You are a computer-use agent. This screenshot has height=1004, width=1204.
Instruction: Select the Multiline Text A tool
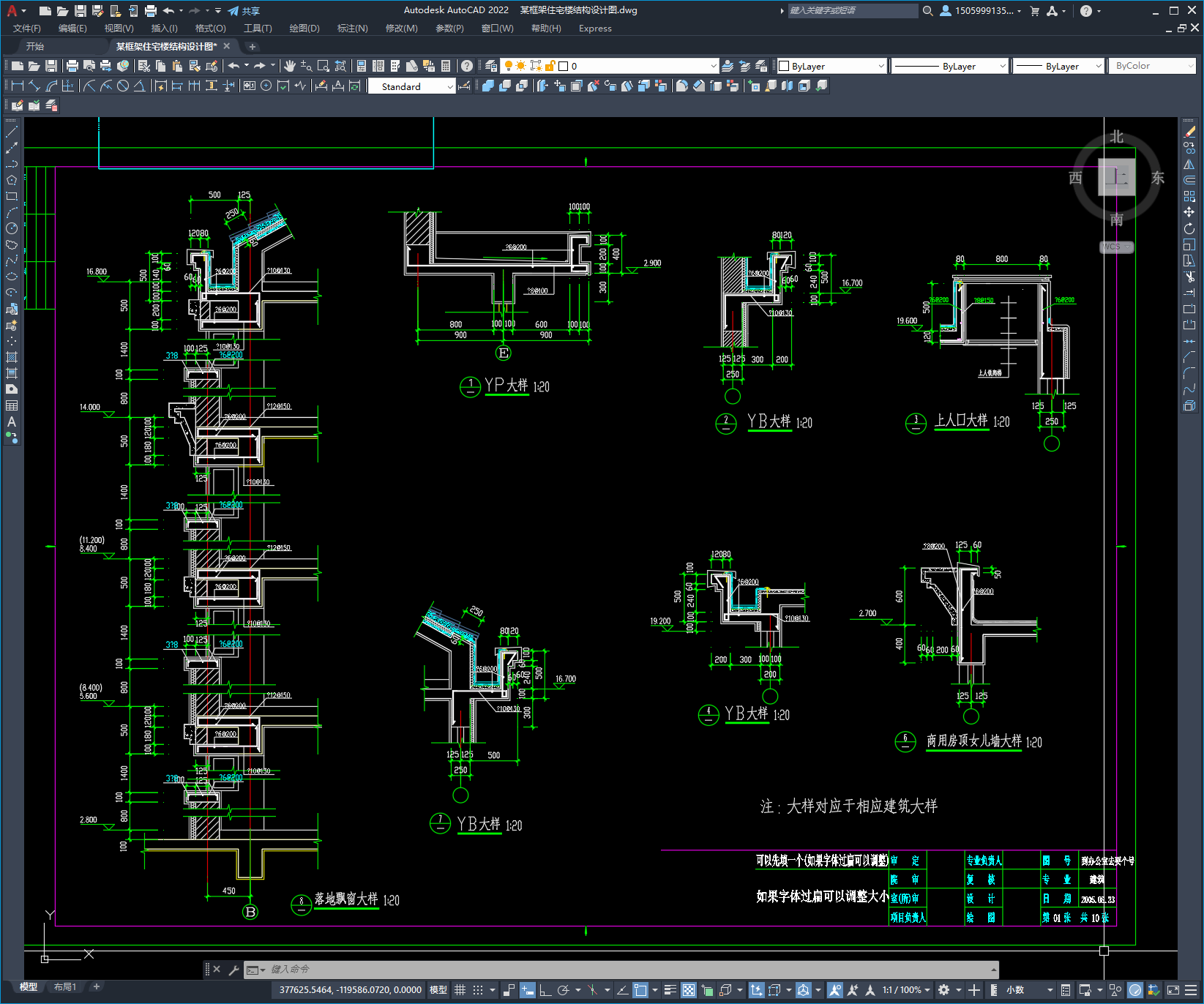12,422
